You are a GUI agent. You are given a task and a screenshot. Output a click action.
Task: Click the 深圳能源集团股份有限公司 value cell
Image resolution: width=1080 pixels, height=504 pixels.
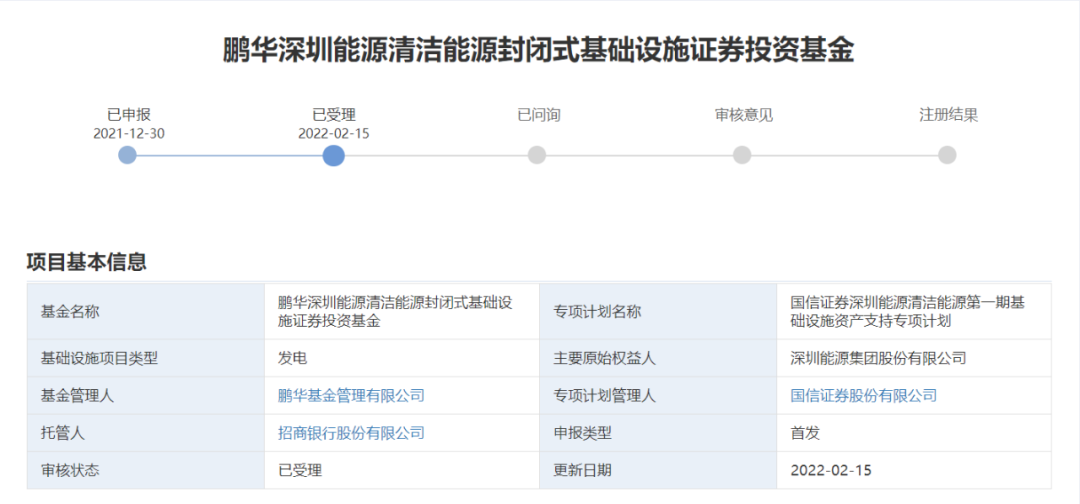point(914,358)
